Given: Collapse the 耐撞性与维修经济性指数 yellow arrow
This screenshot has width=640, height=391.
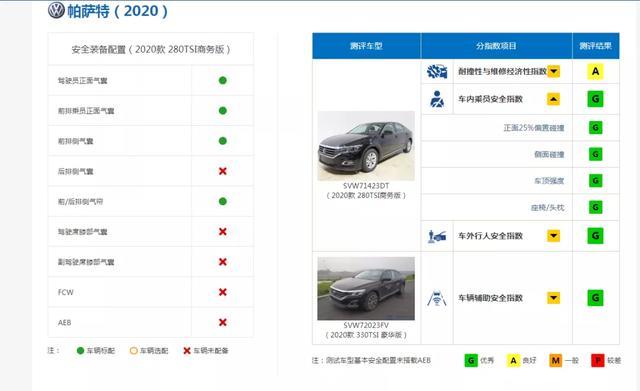Looking at the screenshot, I should 553,71.
